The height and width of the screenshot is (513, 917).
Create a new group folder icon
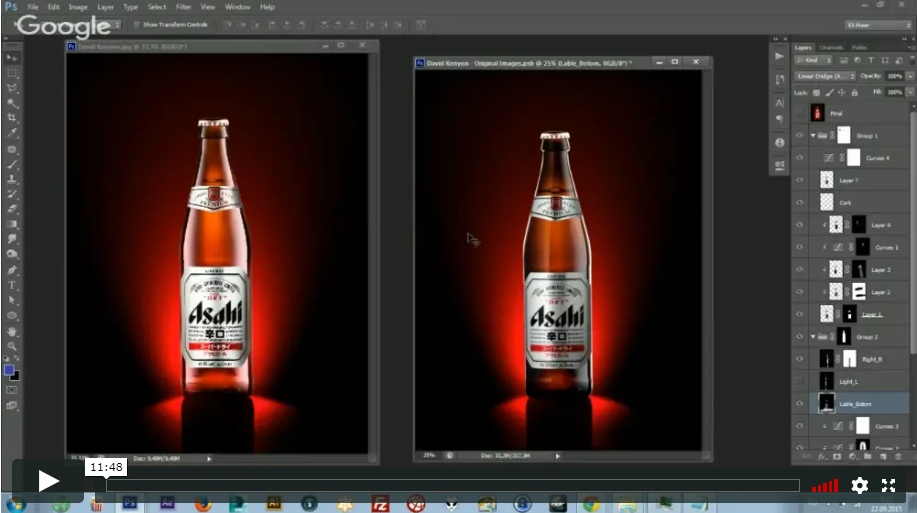point(867,456)
